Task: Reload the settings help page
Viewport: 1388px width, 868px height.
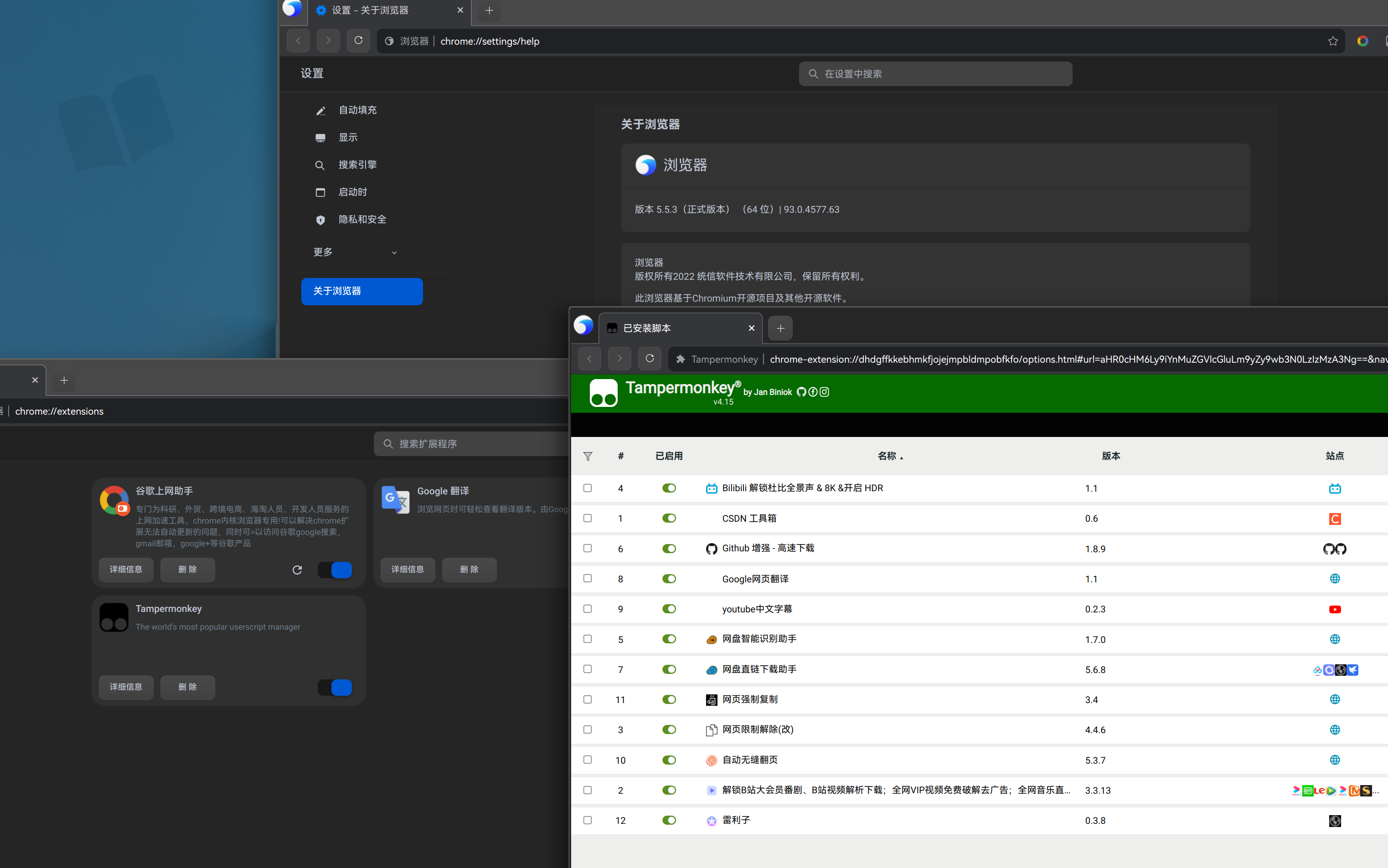Action: (358, 40)
